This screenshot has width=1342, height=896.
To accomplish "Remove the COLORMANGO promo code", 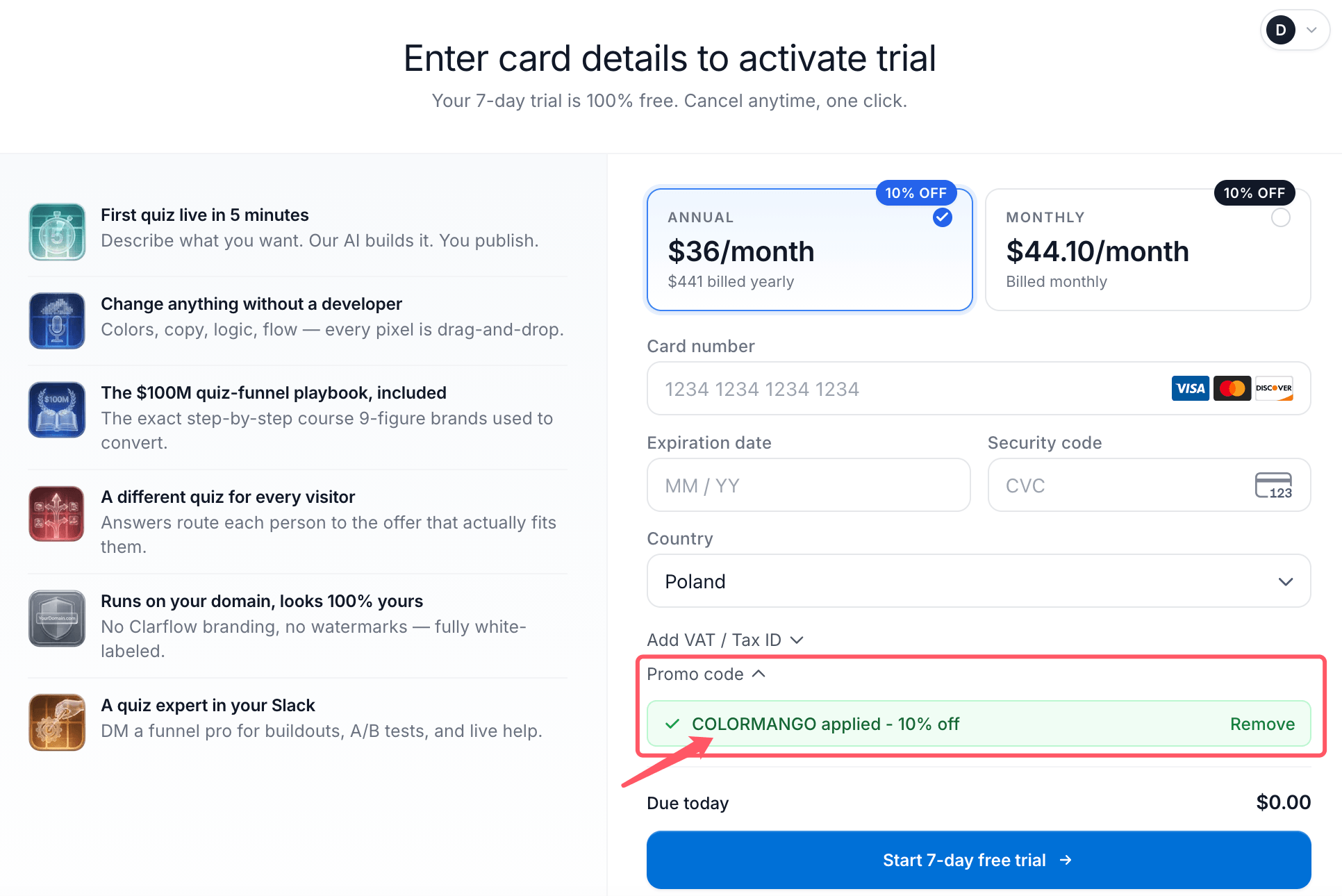I will tap(1262, 724).
